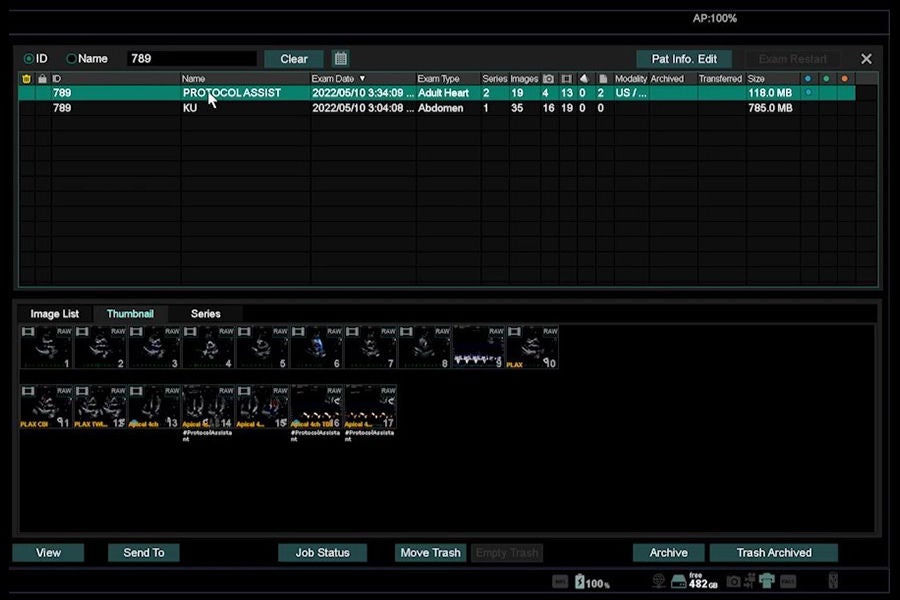The image size is (900, 600).
Task: Click the orange dot status column header
Action: [844, 79]
